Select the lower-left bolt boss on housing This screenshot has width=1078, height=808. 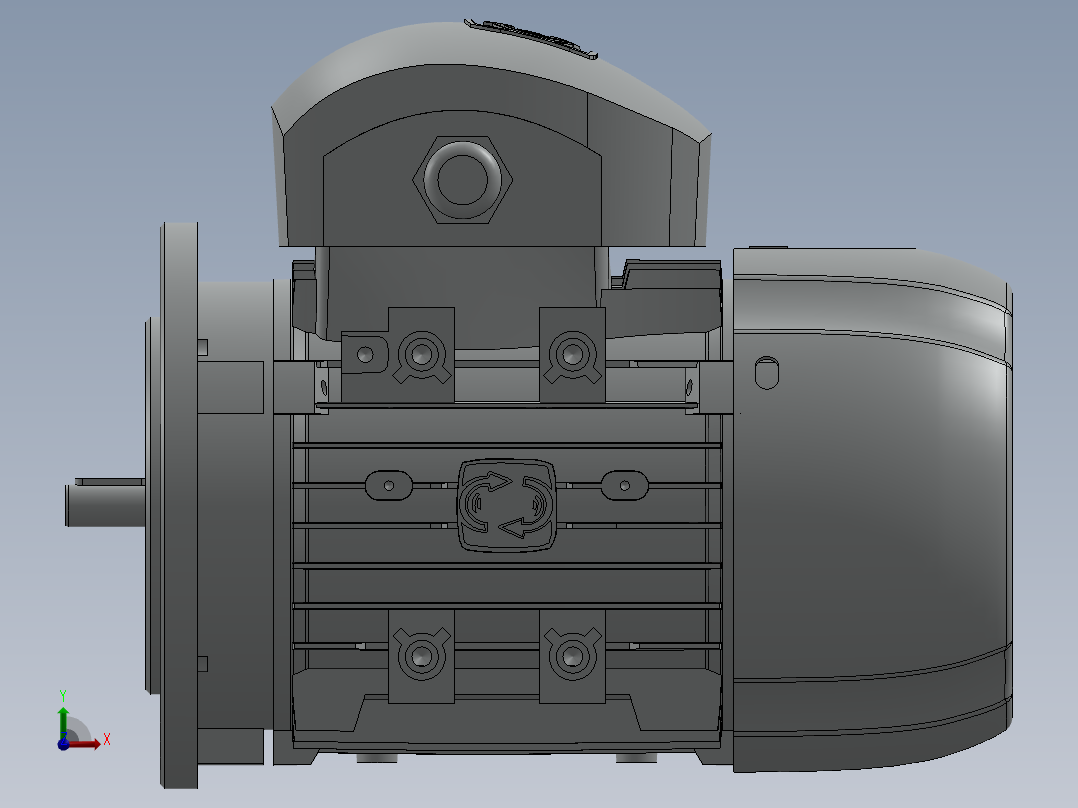click(x=421, y=656)
